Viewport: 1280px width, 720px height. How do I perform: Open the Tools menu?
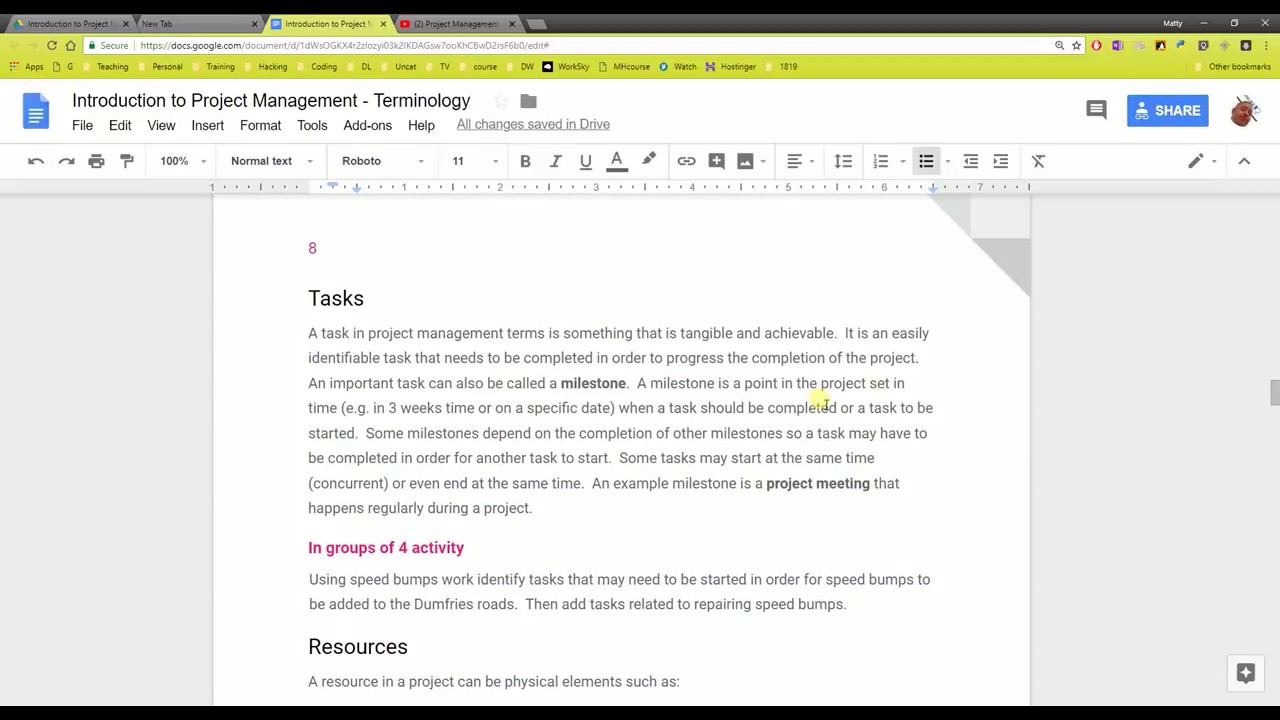point(312,125)
